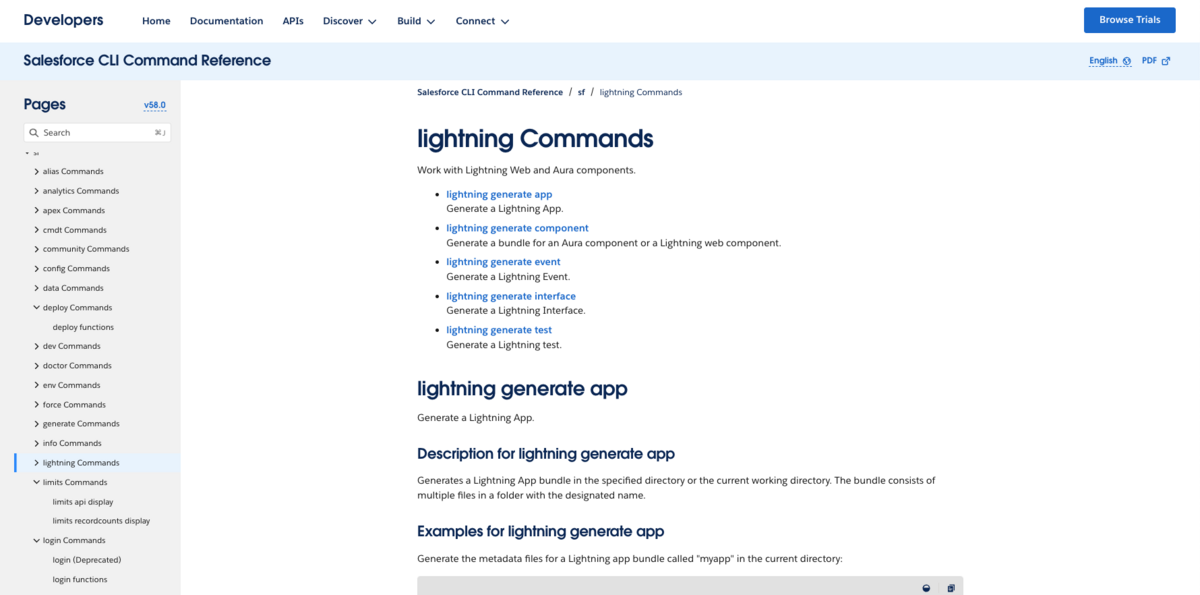Expand apex Commands tree chevron
The height and width of the screenshot is (595, 1200).
(37, 211)
